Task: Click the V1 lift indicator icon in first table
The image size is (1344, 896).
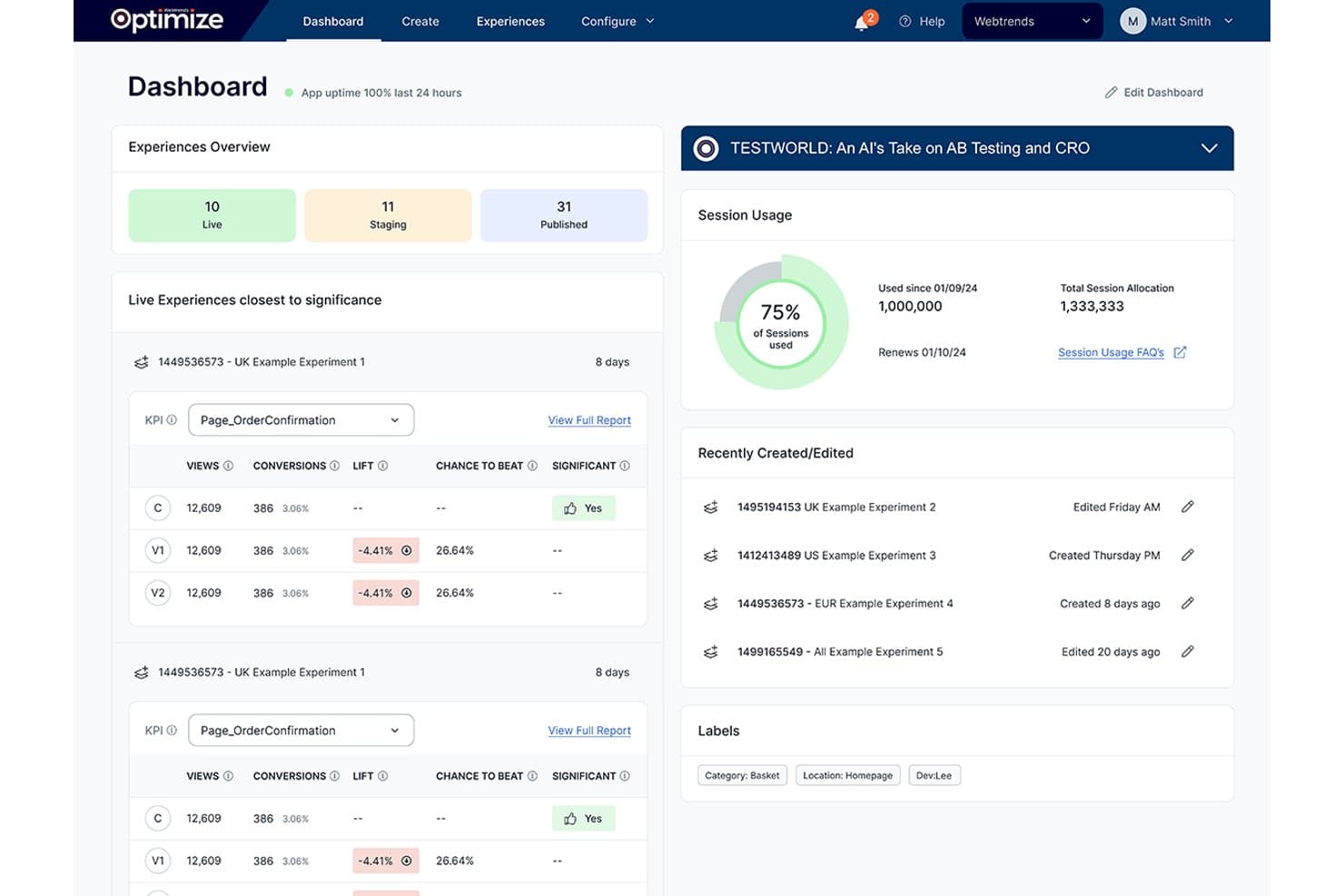Action: (x=407, y=550)
